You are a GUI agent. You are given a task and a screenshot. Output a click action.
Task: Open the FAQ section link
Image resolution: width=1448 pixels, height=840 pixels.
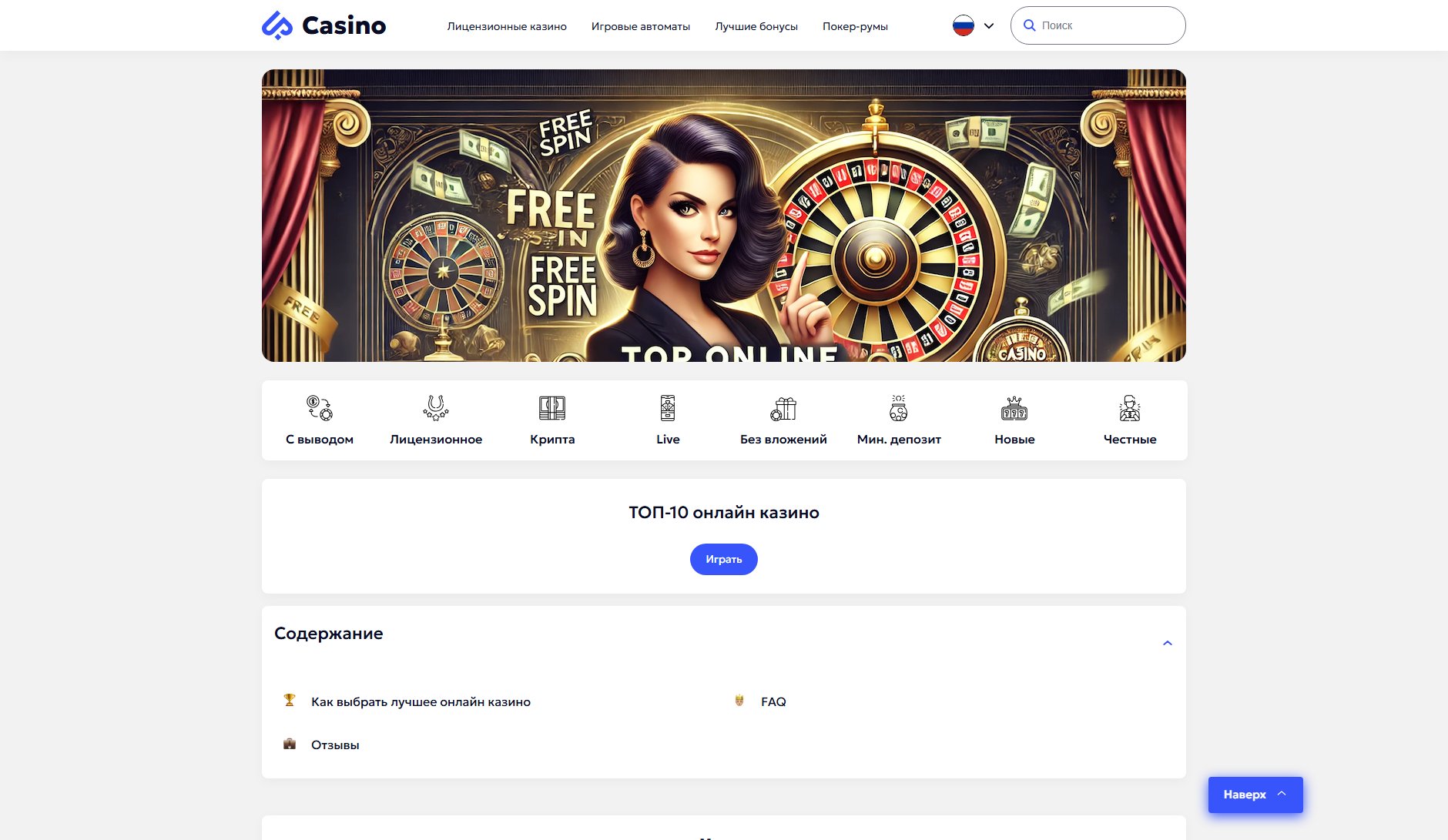(773, 701)
